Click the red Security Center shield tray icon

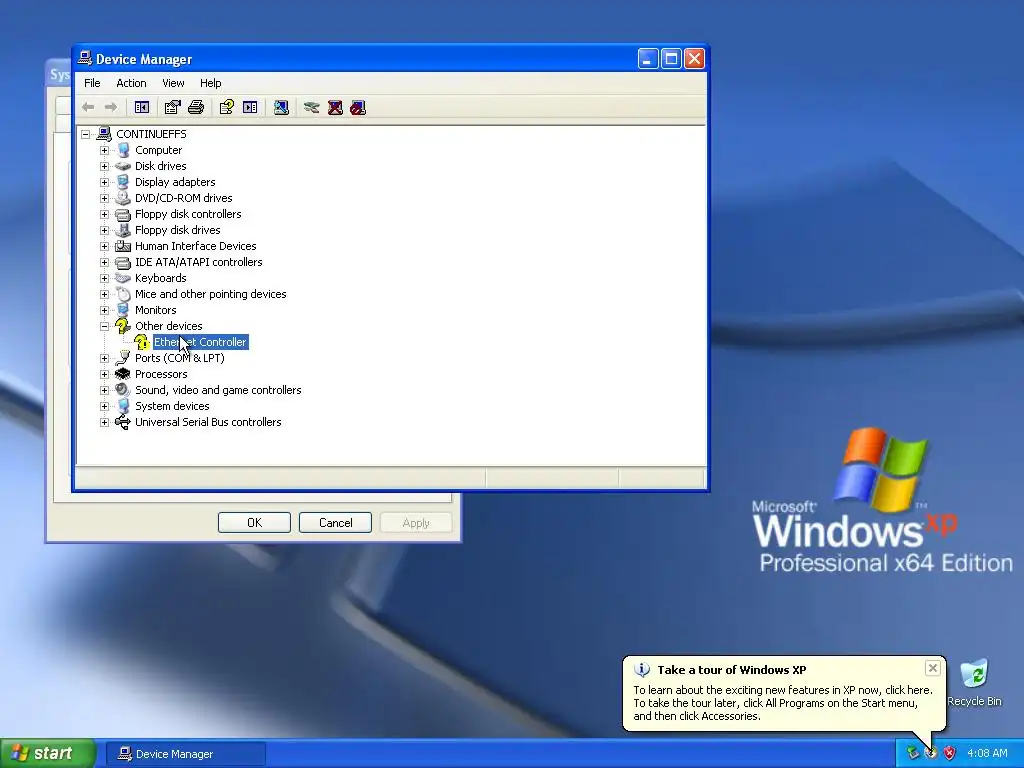coord(950,753)
